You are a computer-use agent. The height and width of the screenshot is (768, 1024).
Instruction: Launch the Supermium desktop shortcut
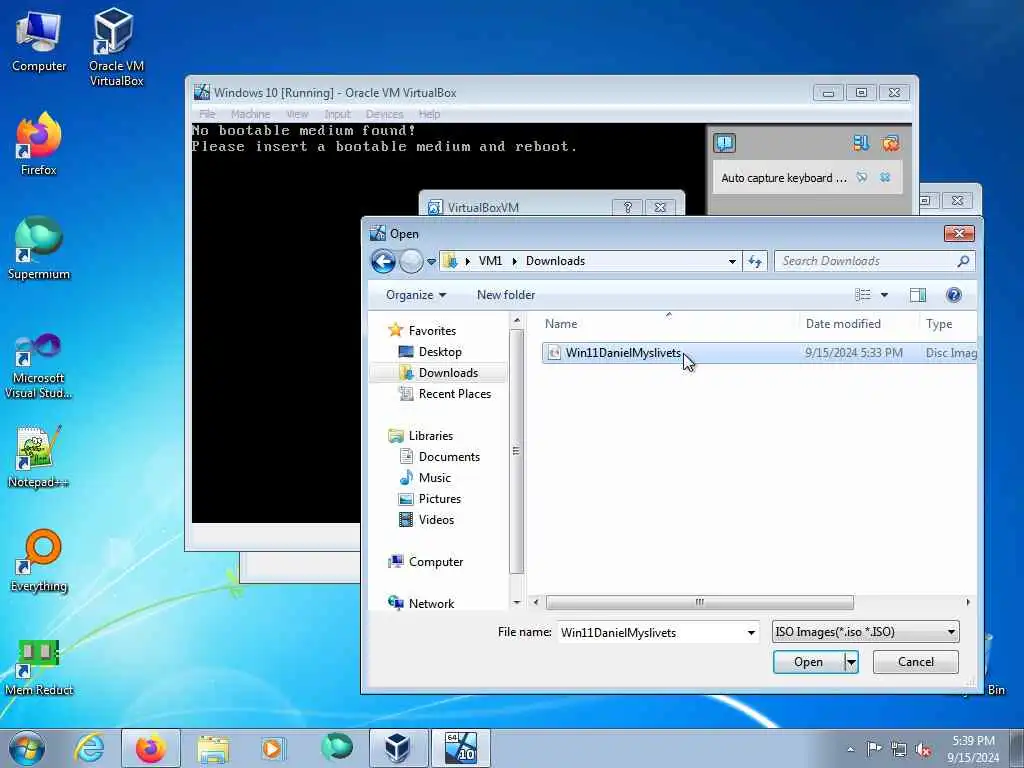tap(39, 248)
